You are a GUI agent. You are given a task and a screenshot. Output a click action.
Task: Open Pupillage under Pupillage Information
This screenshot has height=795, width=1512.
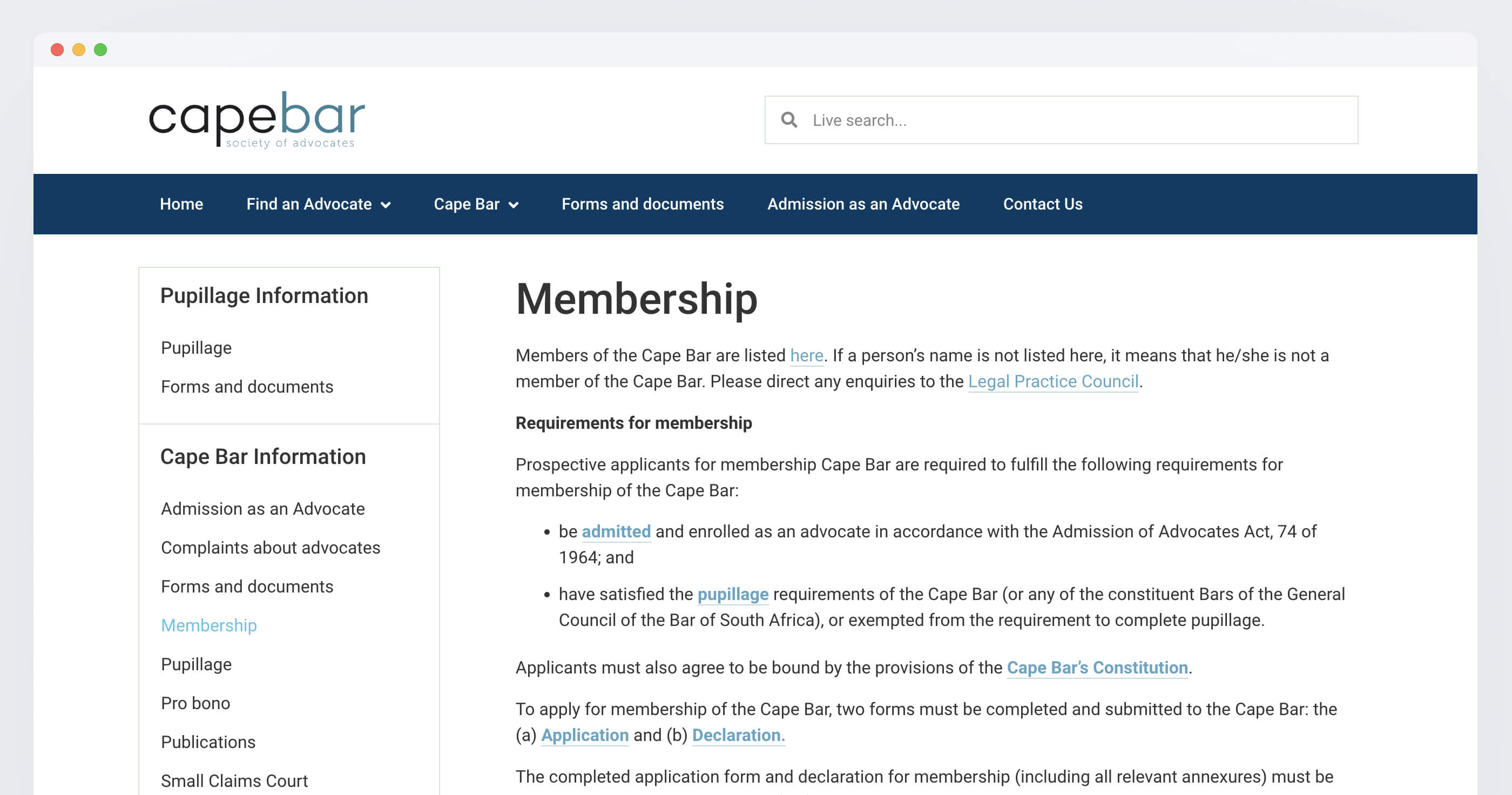[196, 348]
